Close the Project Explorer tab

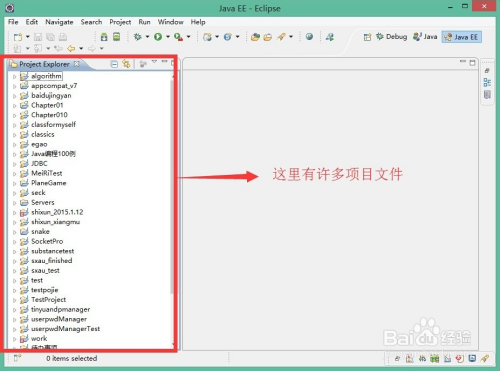click(x=77, y=63)
